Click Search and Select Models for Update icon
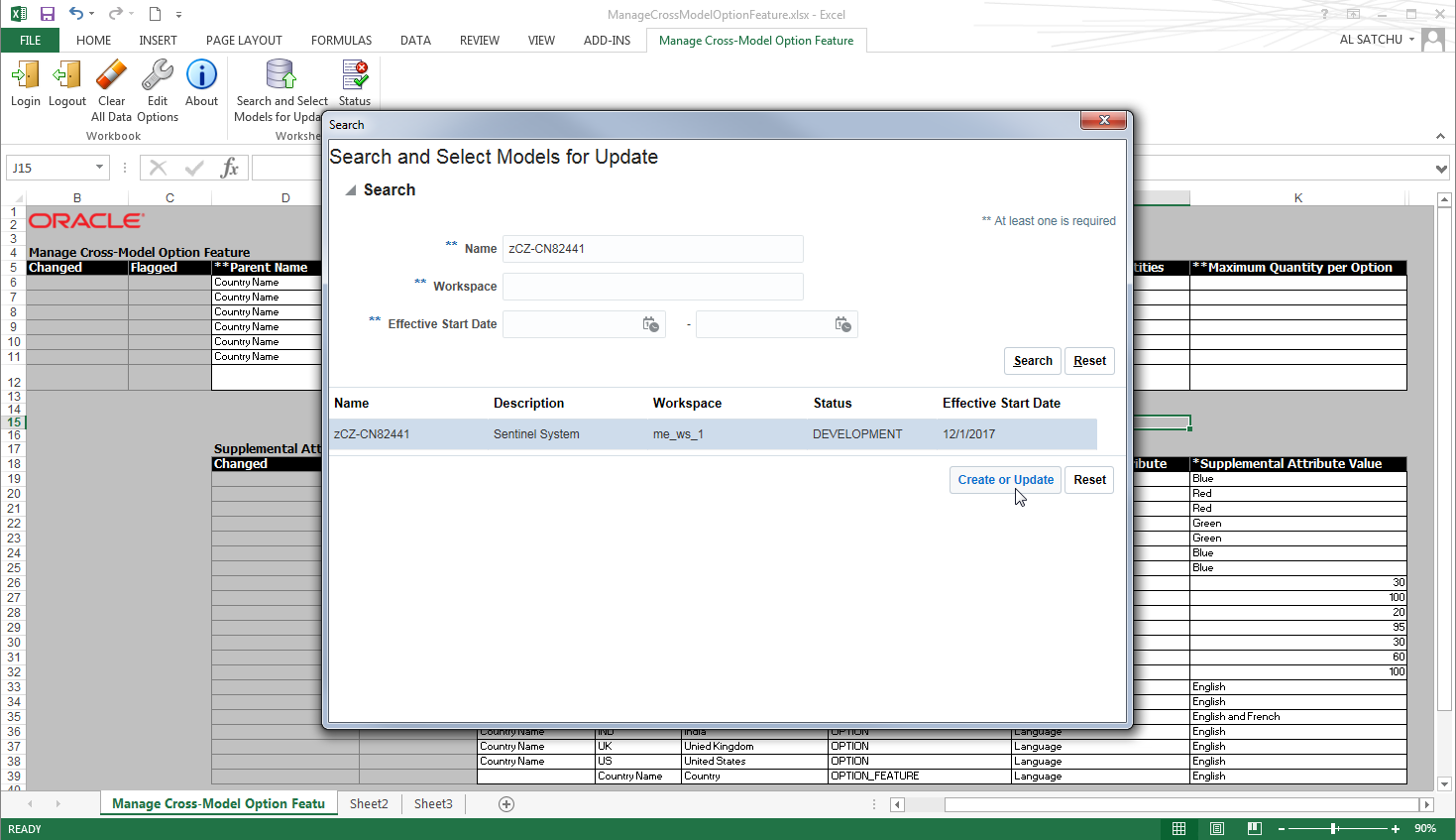 (281, 75)
